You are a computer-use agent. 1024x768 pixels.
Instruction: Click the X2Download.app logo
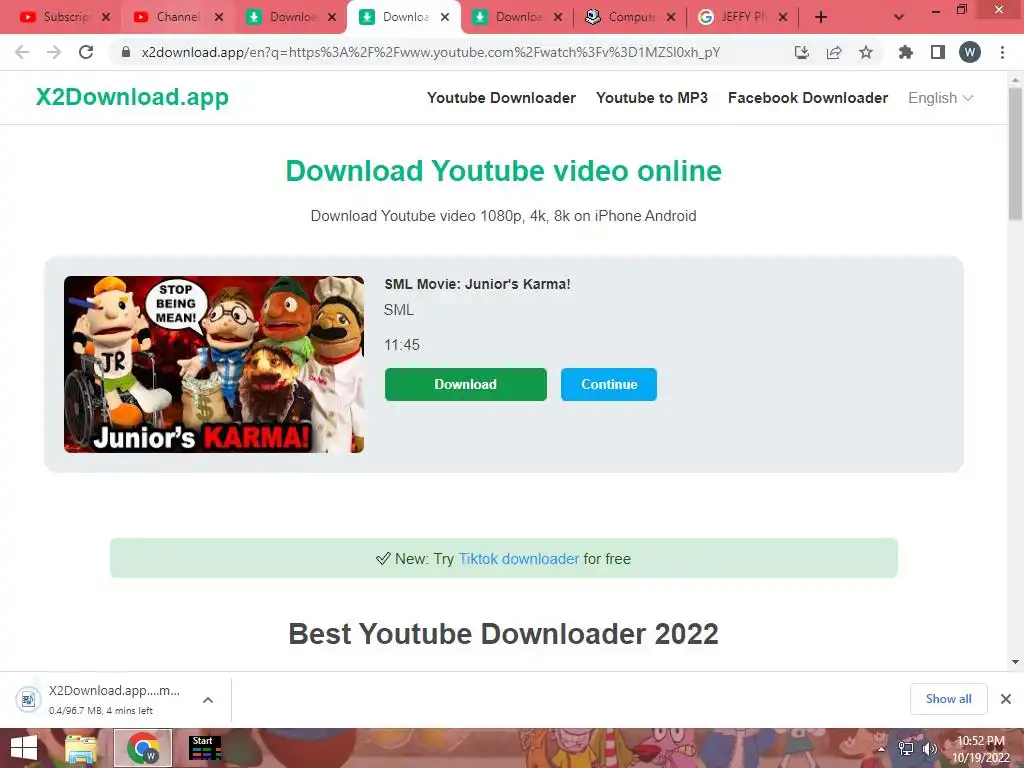tap(132, 97)
